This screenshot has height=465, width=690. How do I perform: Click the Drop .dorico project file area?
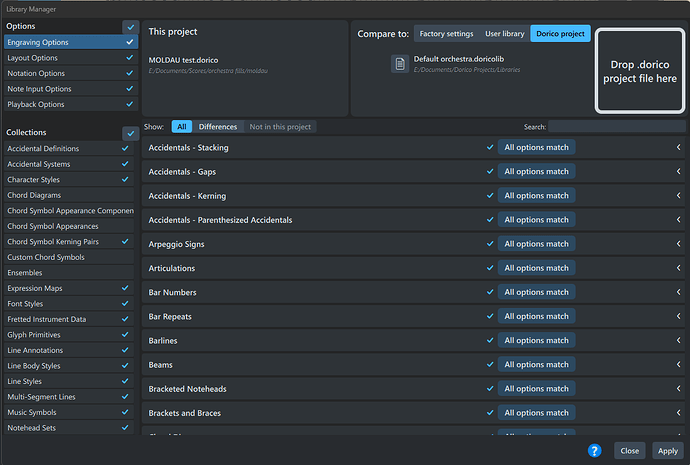(640, 71)
